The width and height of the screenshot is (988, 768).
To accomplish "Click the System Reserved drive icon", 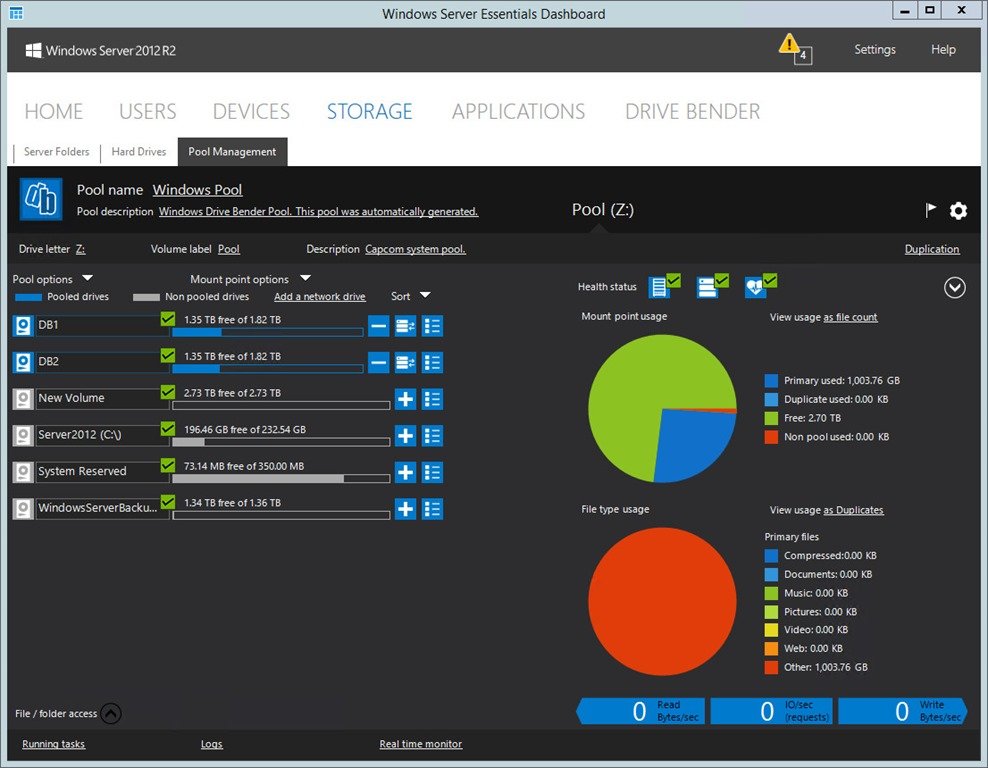I will click(23, 472).
